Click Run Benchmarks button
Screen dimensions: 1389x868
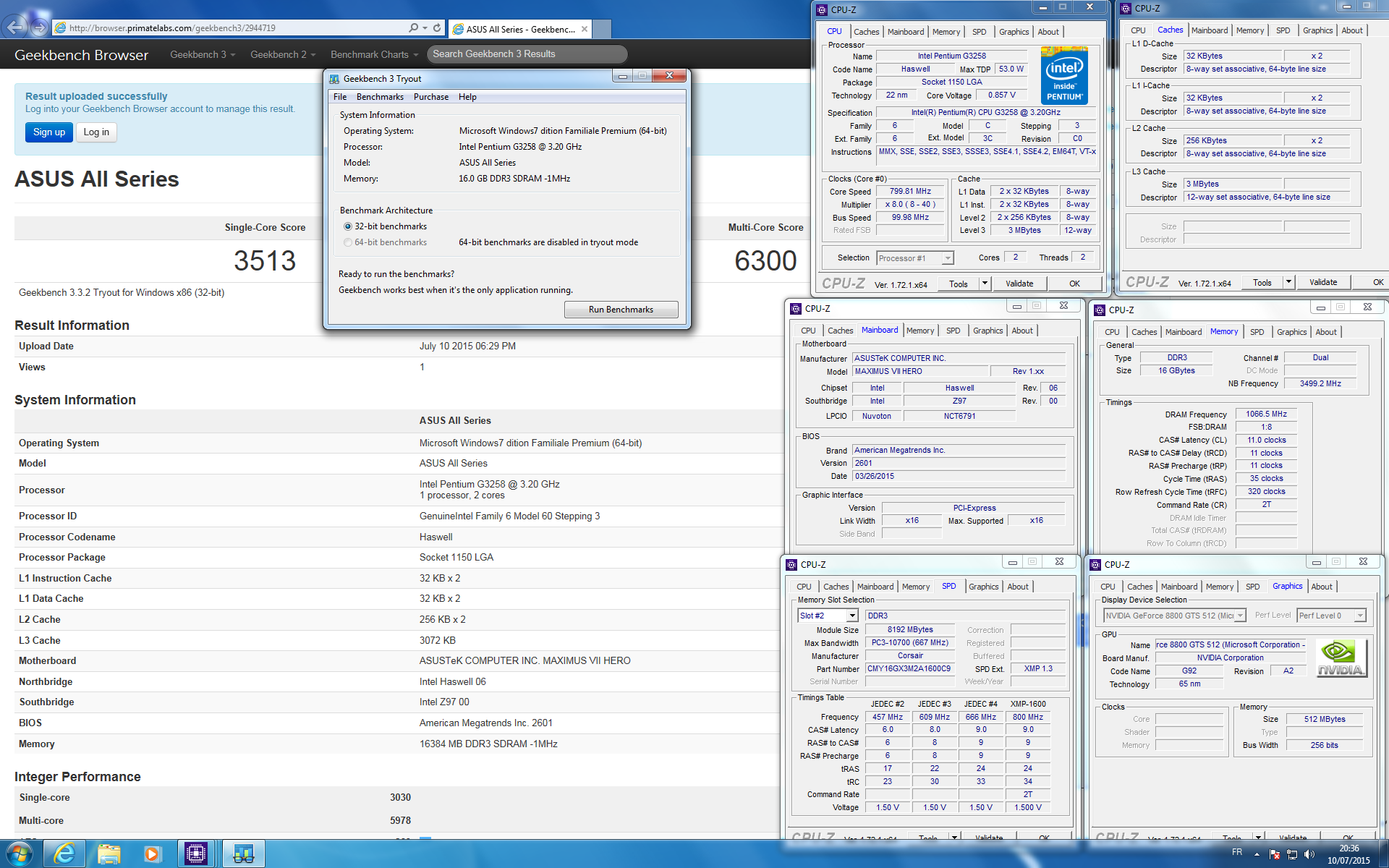click(621, 310)
